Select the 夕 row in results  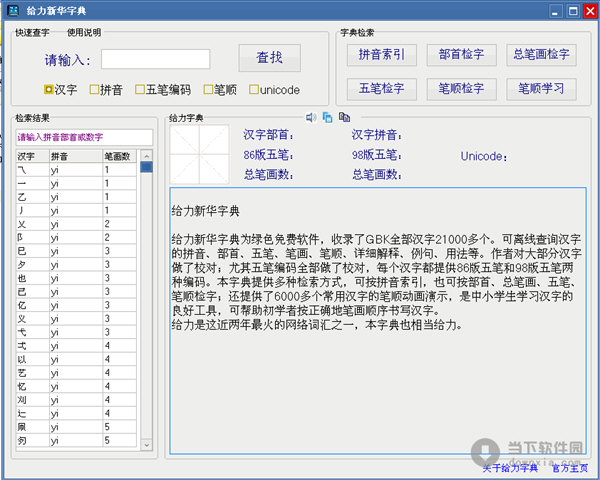76,264
